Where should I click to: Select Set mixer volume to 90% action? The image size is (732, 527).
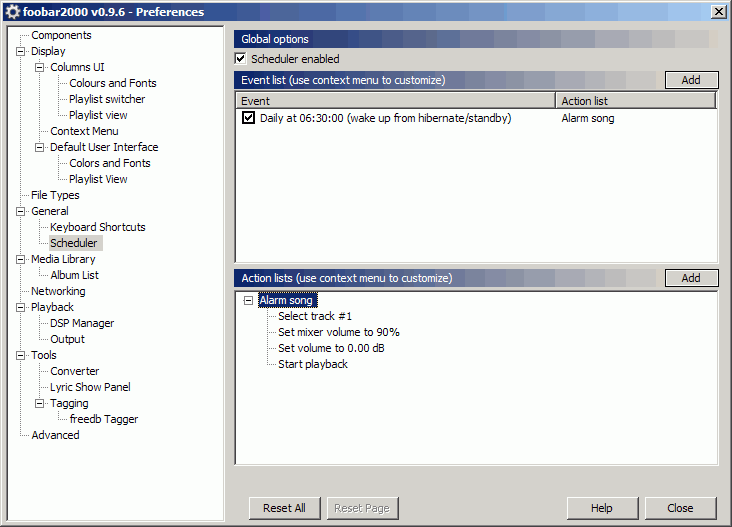point(339,332)
